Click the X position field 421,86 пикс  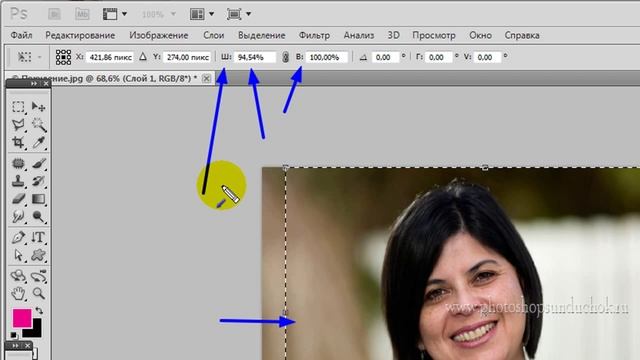(x=110, y=57)
